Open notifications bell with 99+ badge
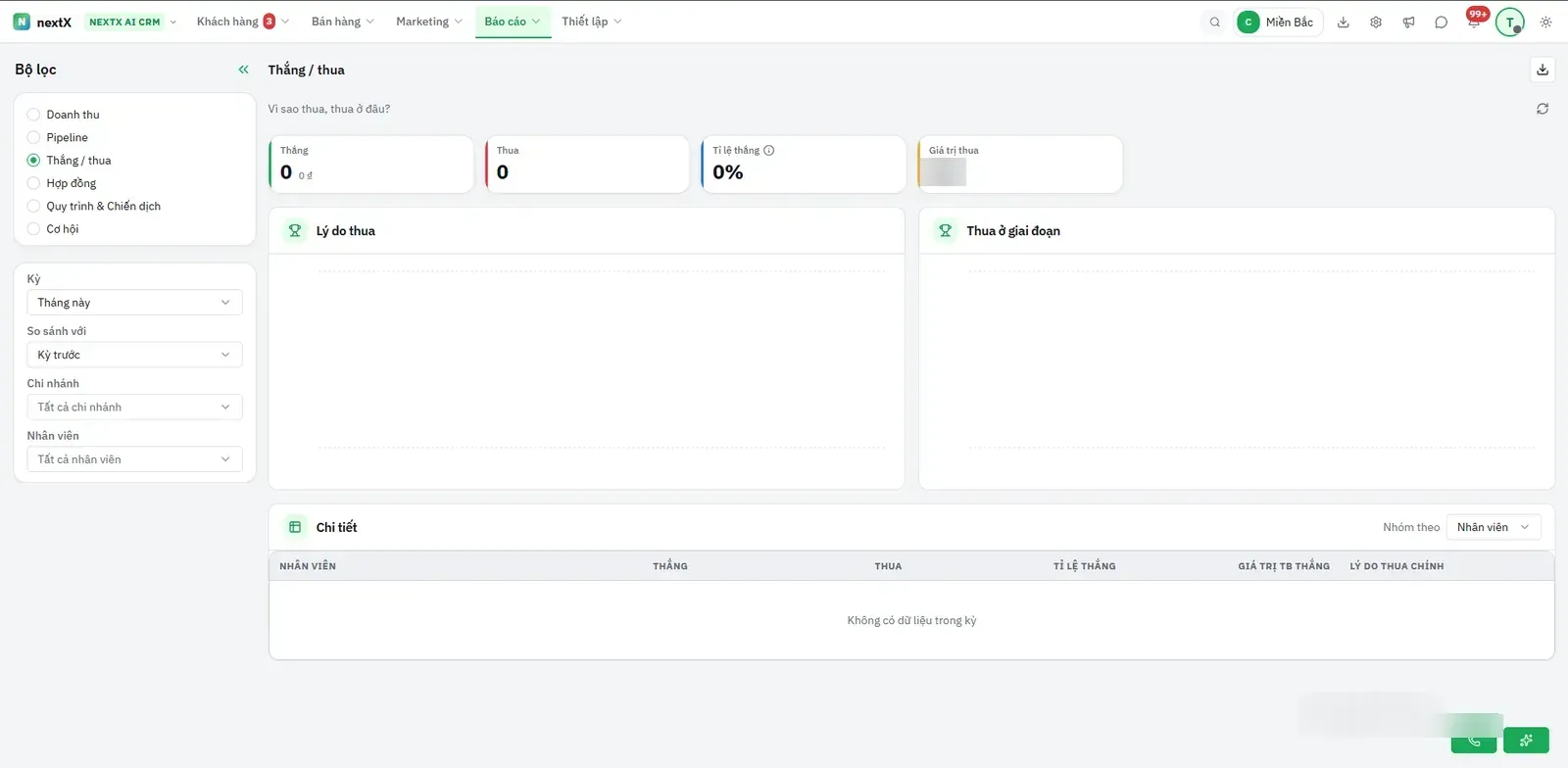The width and height of the screenshot is (1568, 768). click(x=1474, y=21)
